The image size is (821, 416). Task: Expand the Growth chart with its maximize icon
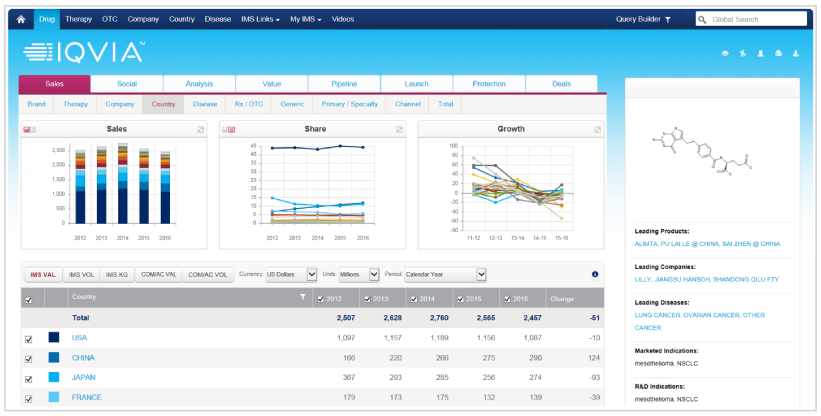(x=598, y=129)
